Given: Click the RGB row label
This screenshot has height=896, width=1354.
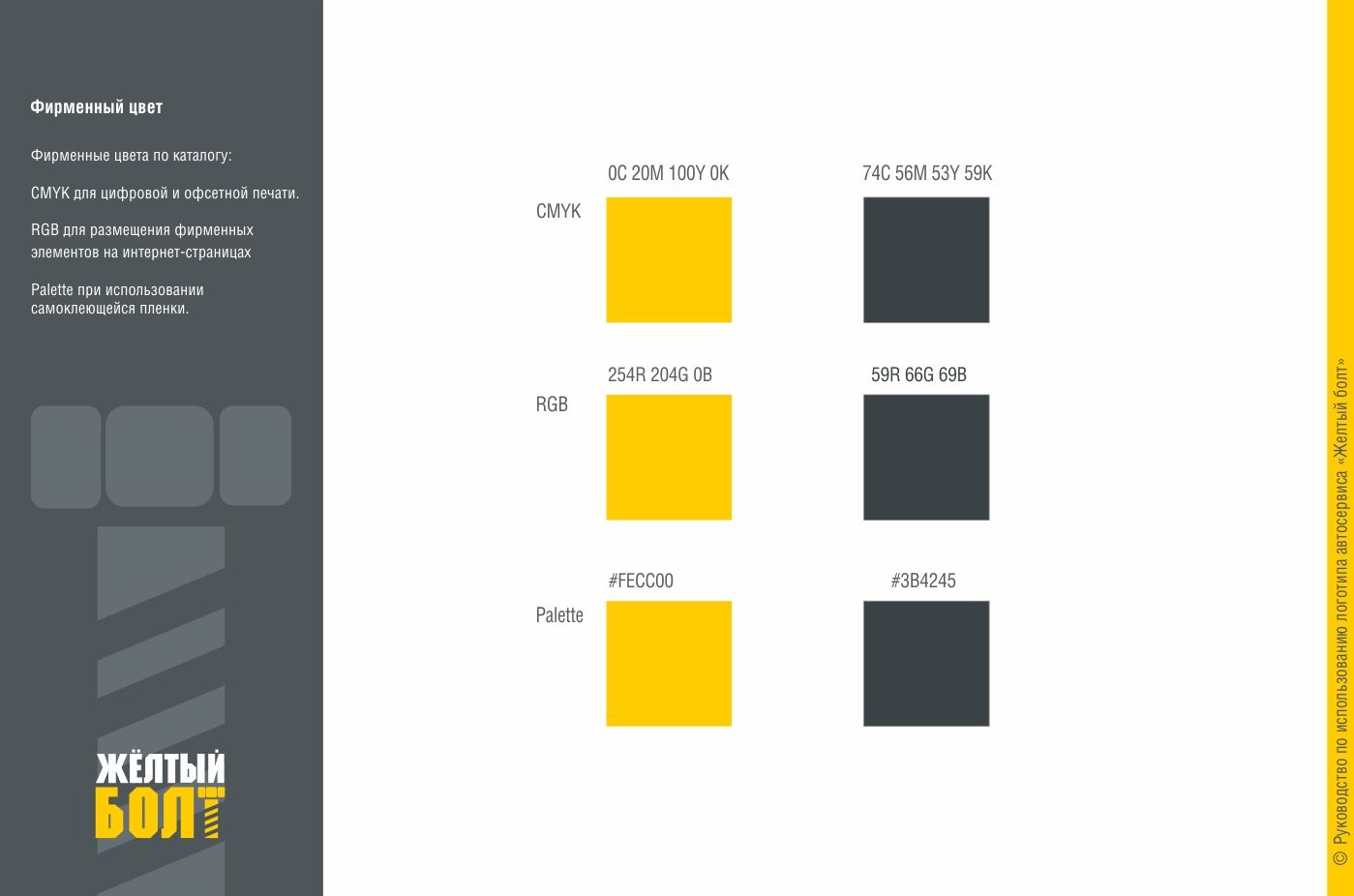Looking at the screenshot, I should [x=552, y=404].
